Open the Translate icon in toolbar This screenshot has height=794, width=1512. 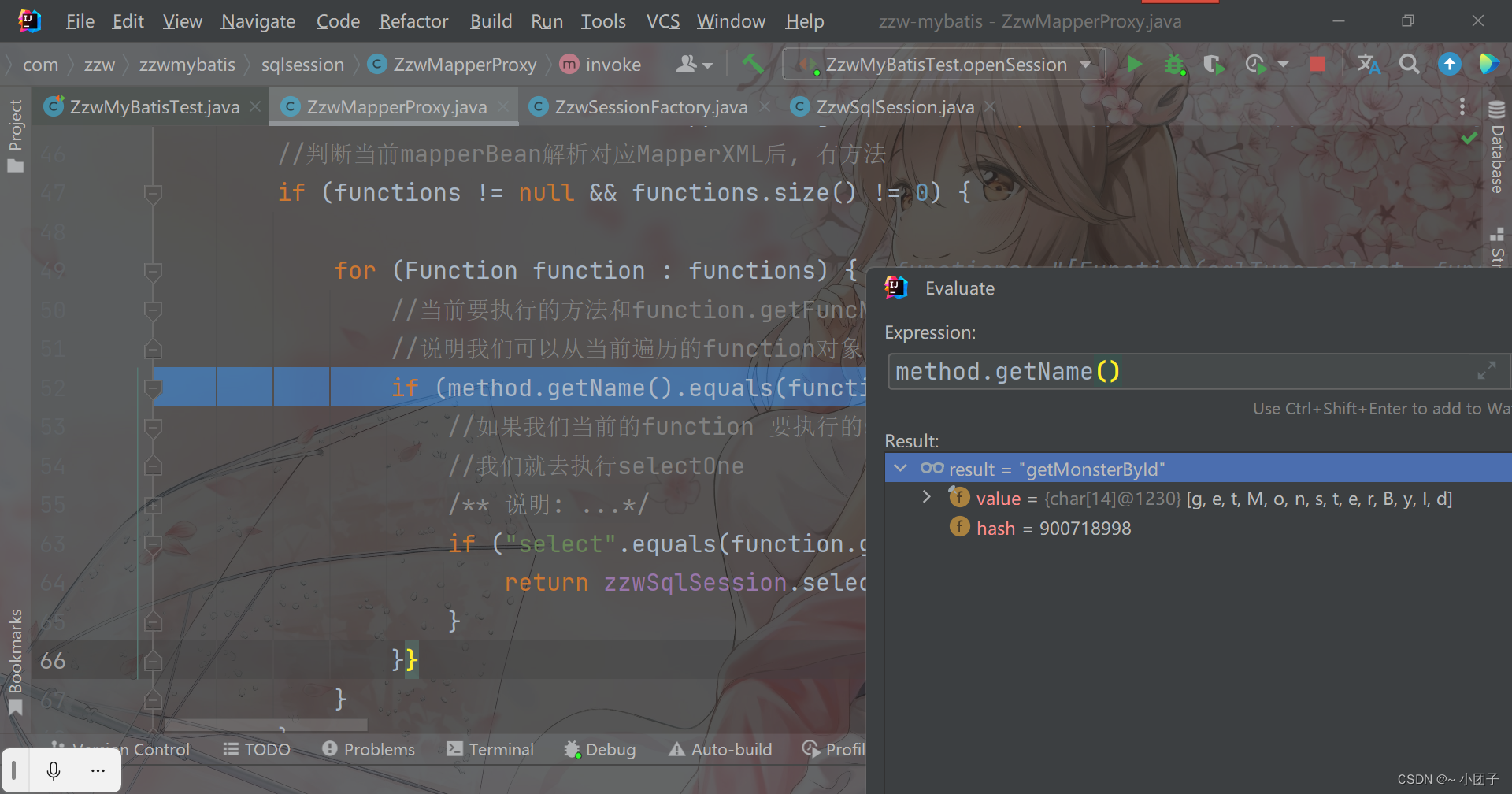coord(1369,64)
